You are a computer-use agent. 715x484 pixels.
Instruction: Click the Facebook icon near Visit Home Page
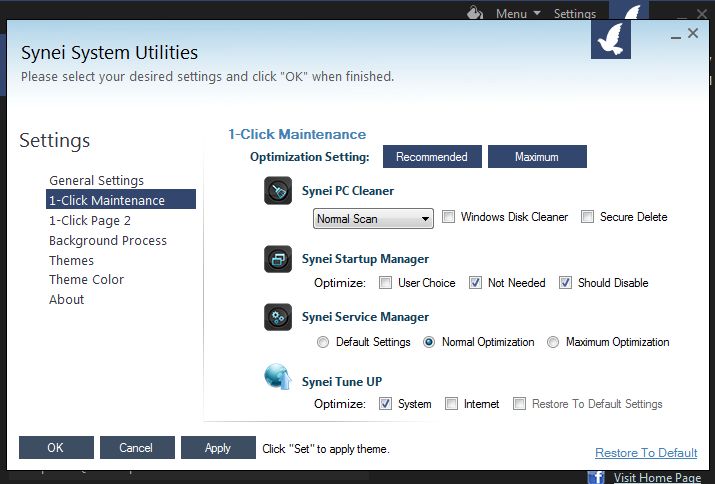[596, 477]
